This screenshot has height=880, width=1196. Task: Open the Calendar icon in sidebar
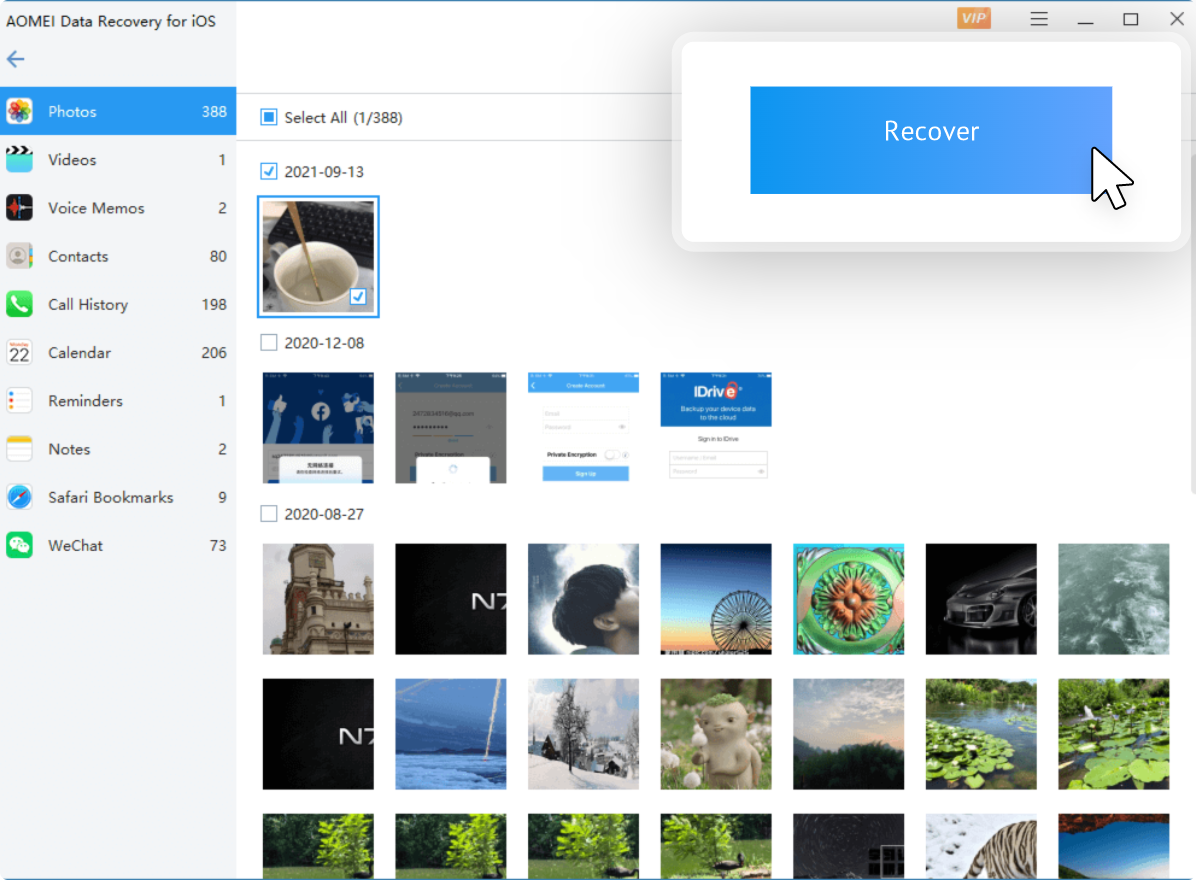point(19,352)
